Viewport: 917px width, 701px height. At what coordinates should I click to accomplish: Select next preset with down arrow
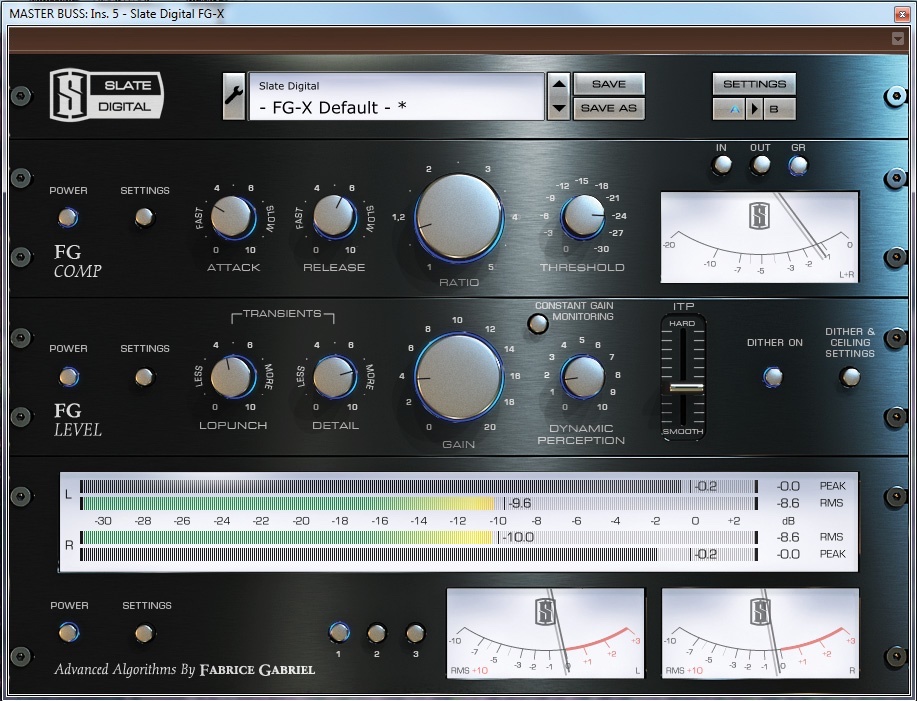coord(559,108)
